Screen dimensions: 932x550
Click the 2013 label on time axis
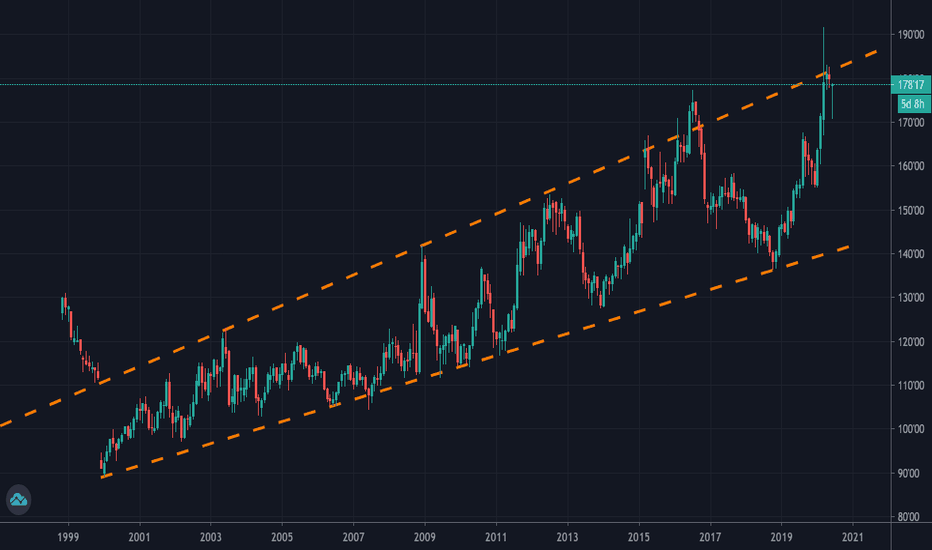click(567, 537)
